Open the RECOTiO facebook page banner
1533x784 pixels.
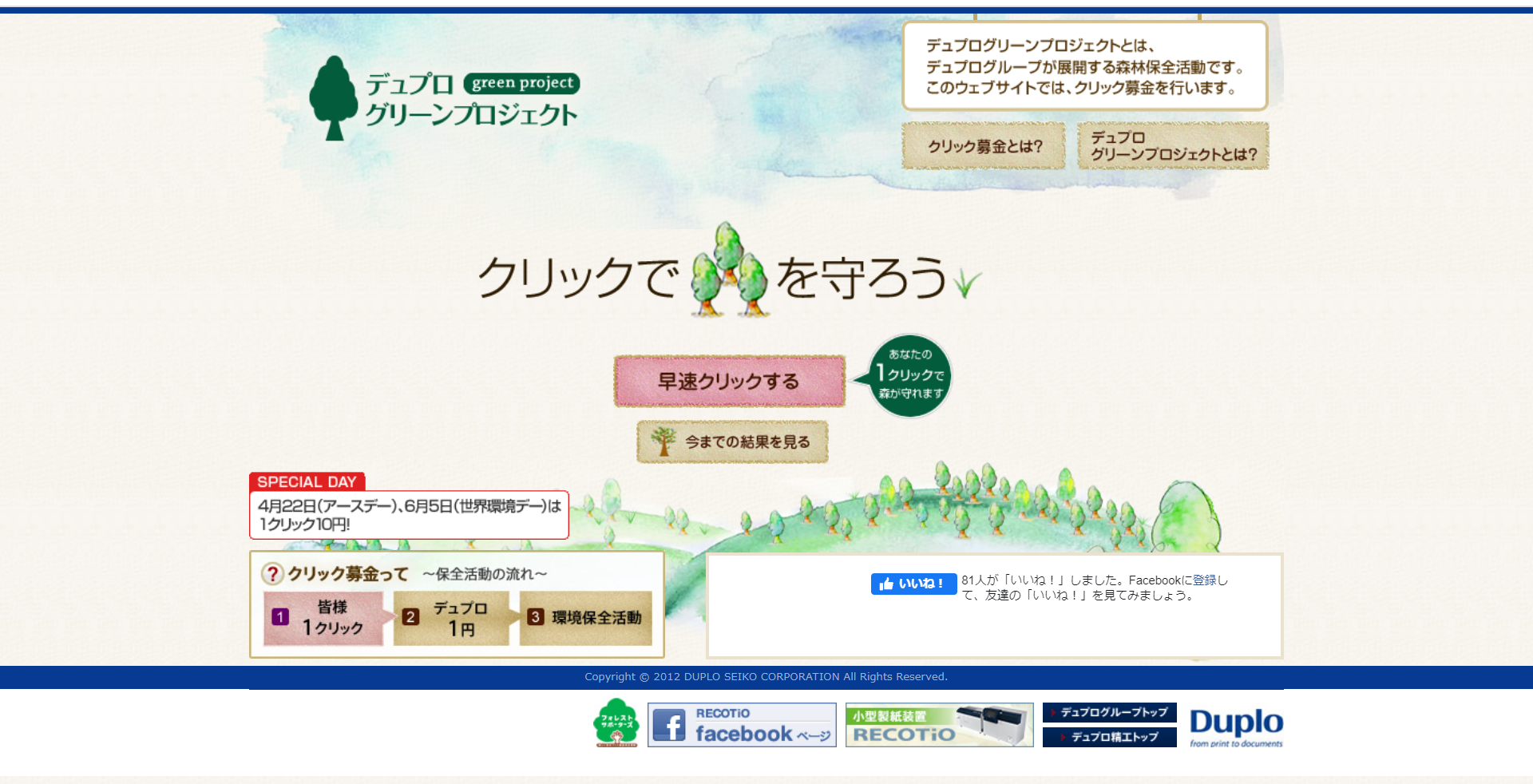click(742, 725)
